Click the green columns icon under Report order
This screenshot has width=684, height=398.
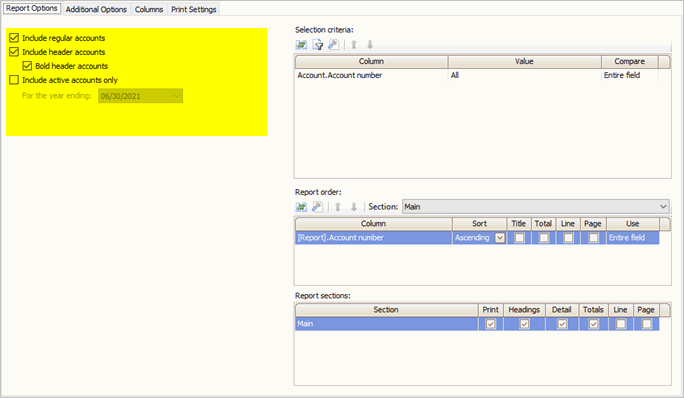pyautogui.click(x=301, y=207)
